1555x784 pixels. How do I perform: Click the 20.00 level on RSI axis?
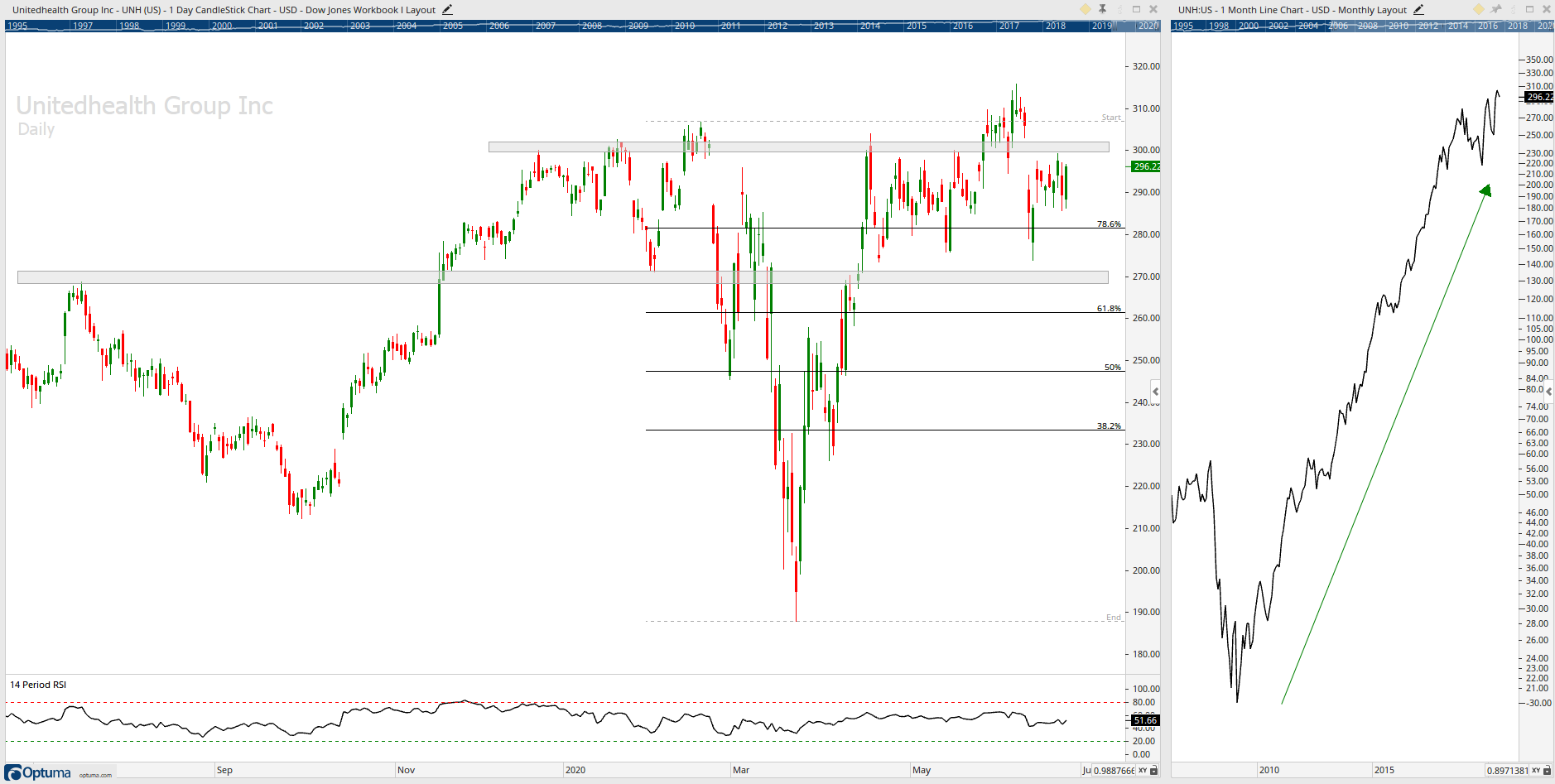click(x=1143, y=741)
